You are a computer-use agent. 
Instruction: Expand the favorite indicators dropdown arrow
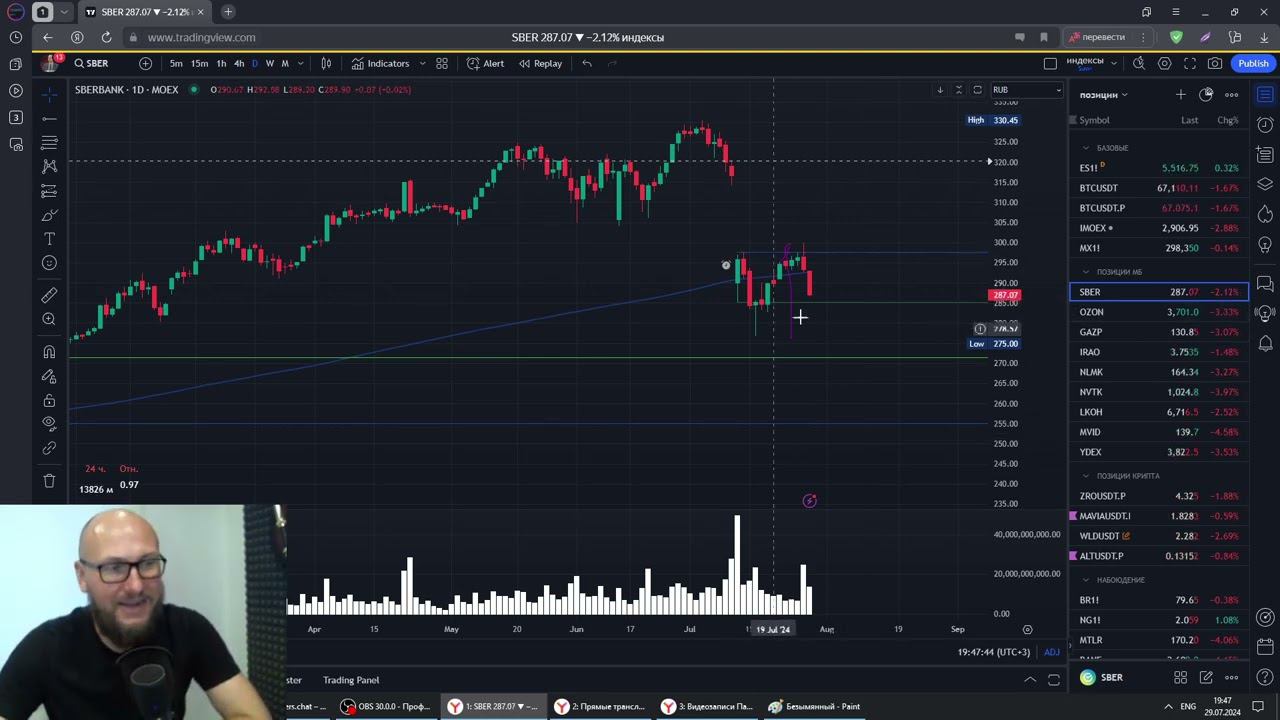coord(422,63)
